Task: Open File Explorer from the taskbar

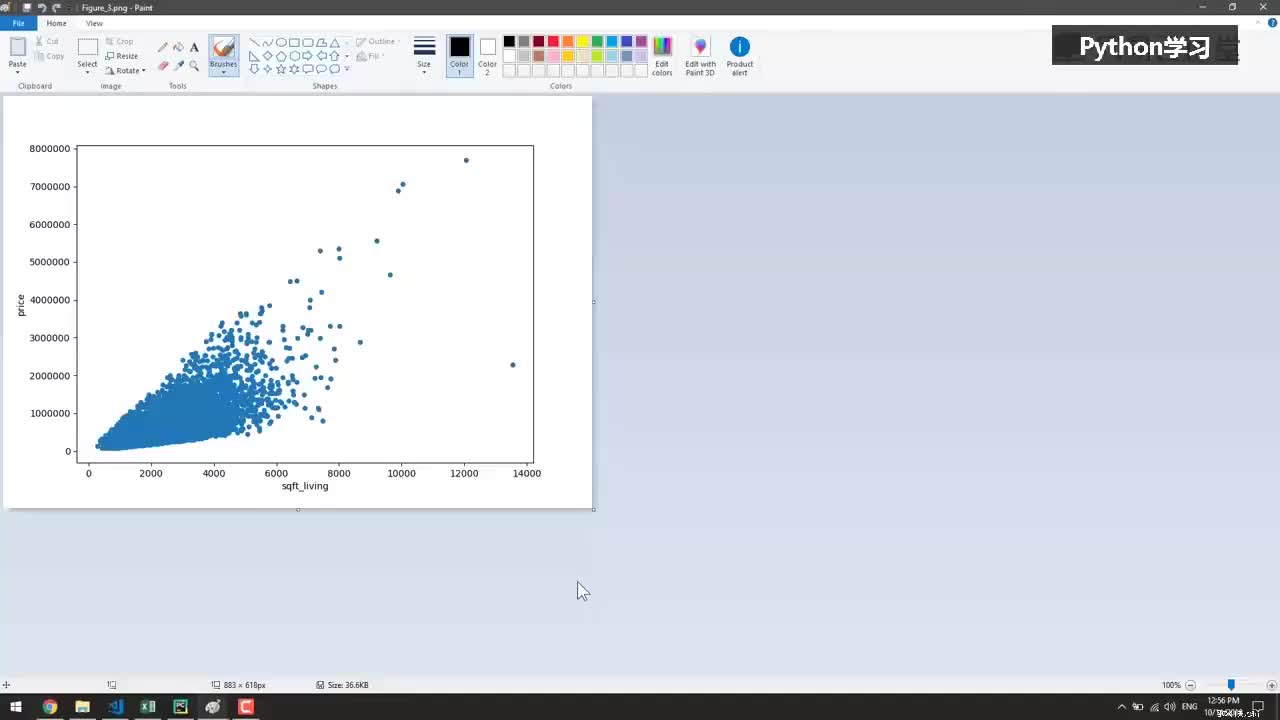Action: tap(82, 707)
